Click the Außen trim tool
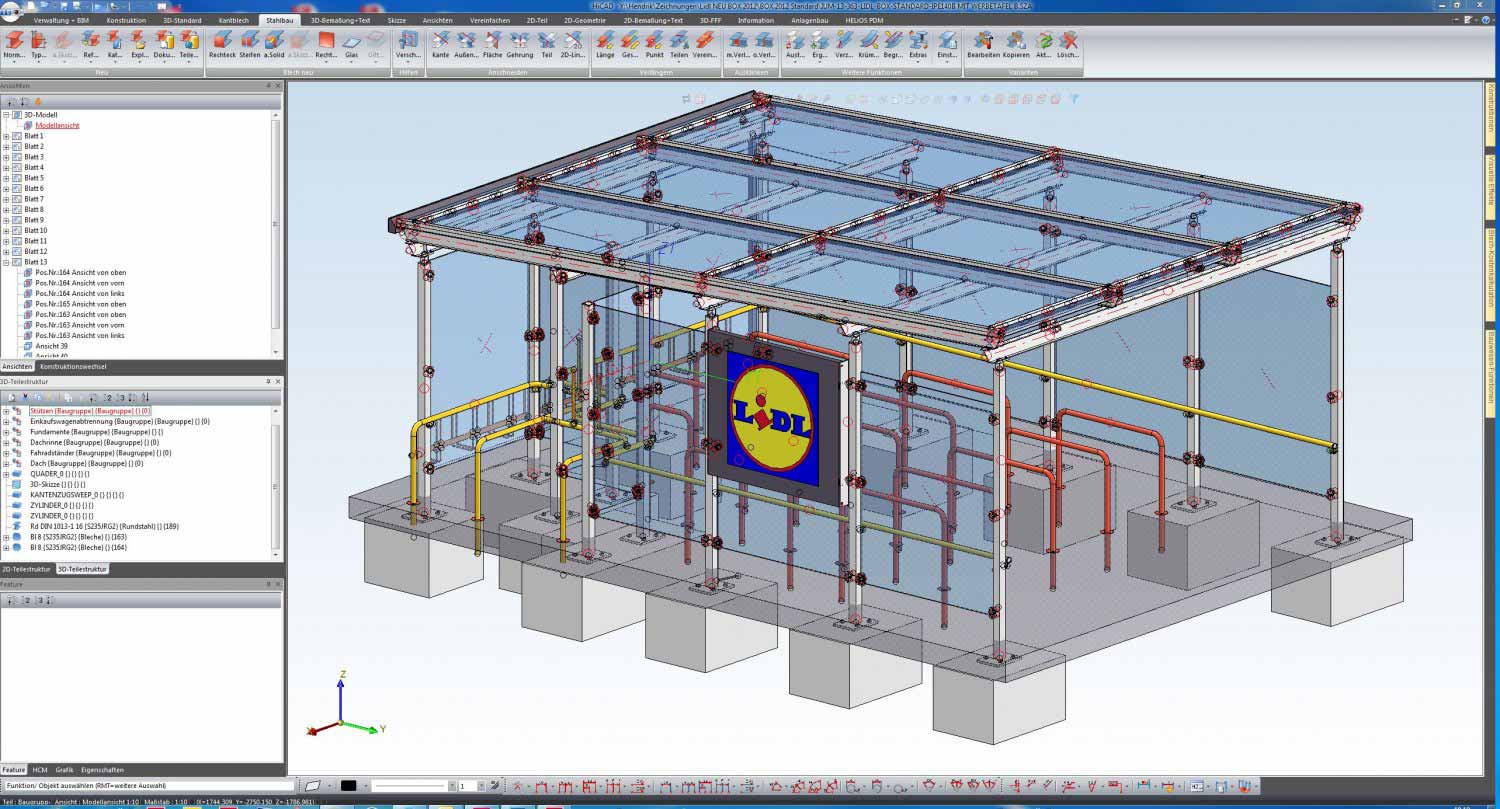 (466, 44)
